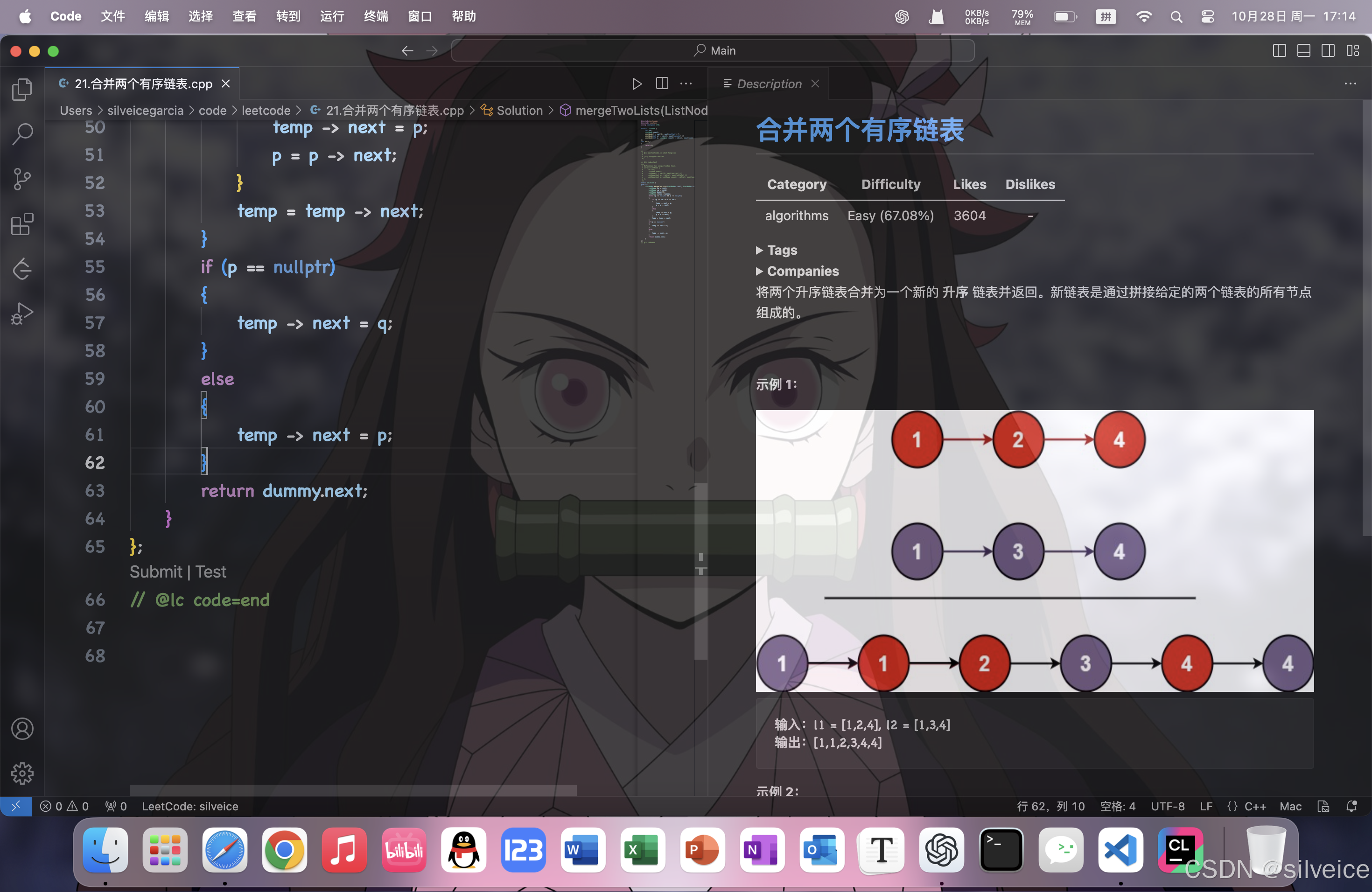Image resolution: width=1372 pixels, height=892 pixels.
Task: Open the 终端 menu
Action: pos(376,16)
